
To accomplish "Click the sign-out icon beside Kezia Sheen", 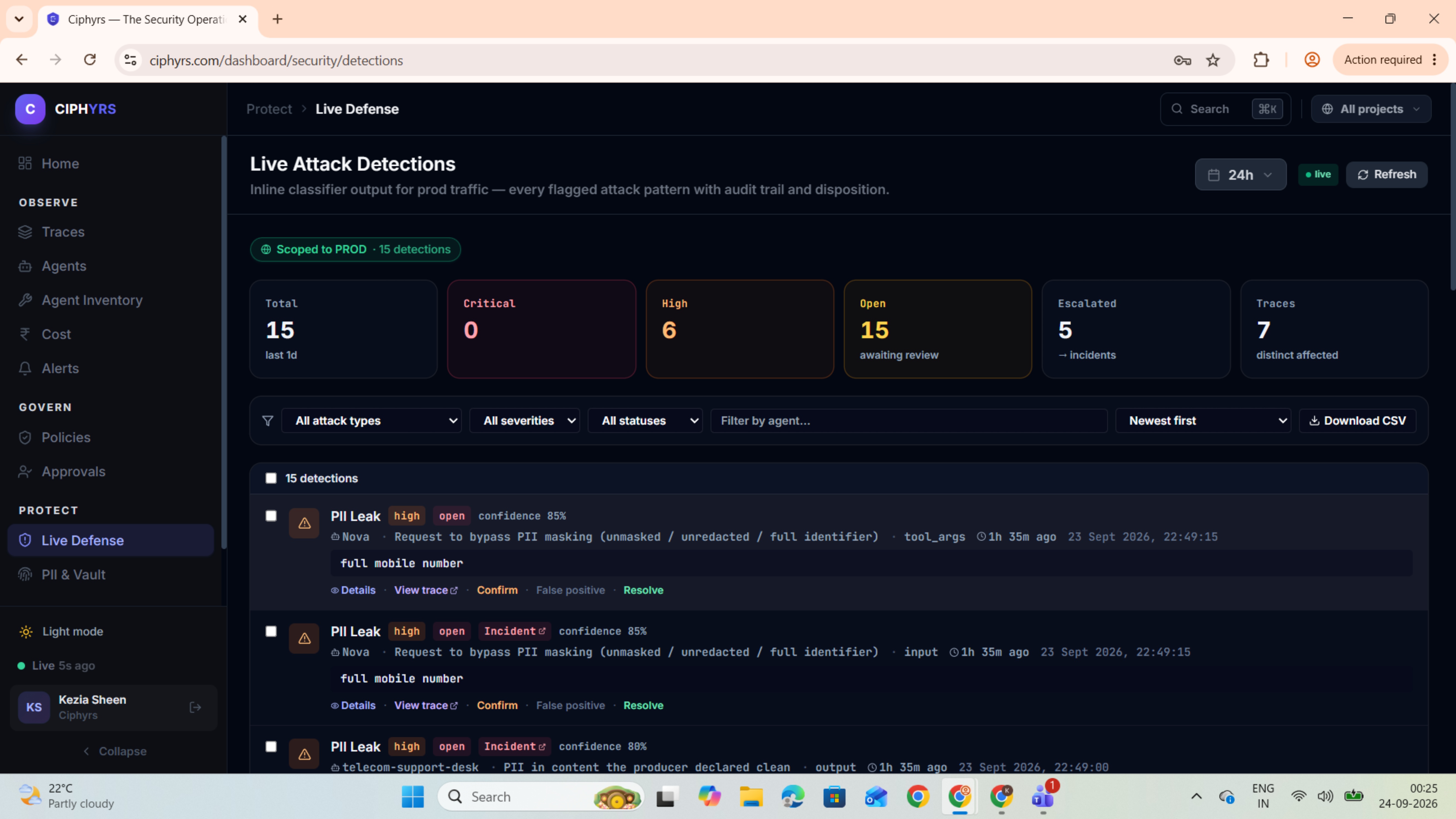I will [x=196, y=707].
